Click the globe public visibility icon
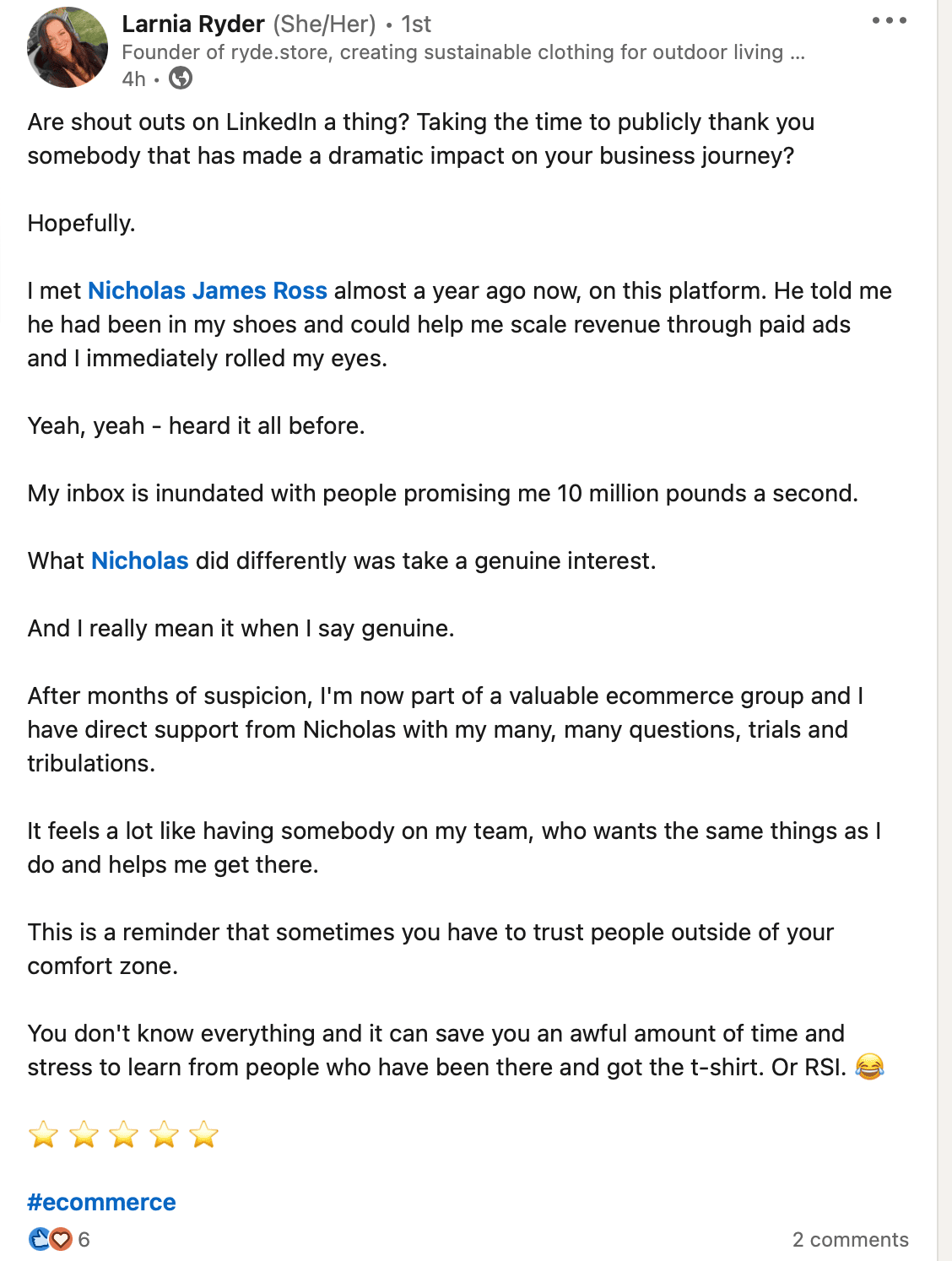The width and height of the screenshot is (952, 1261). pos(181,78)
